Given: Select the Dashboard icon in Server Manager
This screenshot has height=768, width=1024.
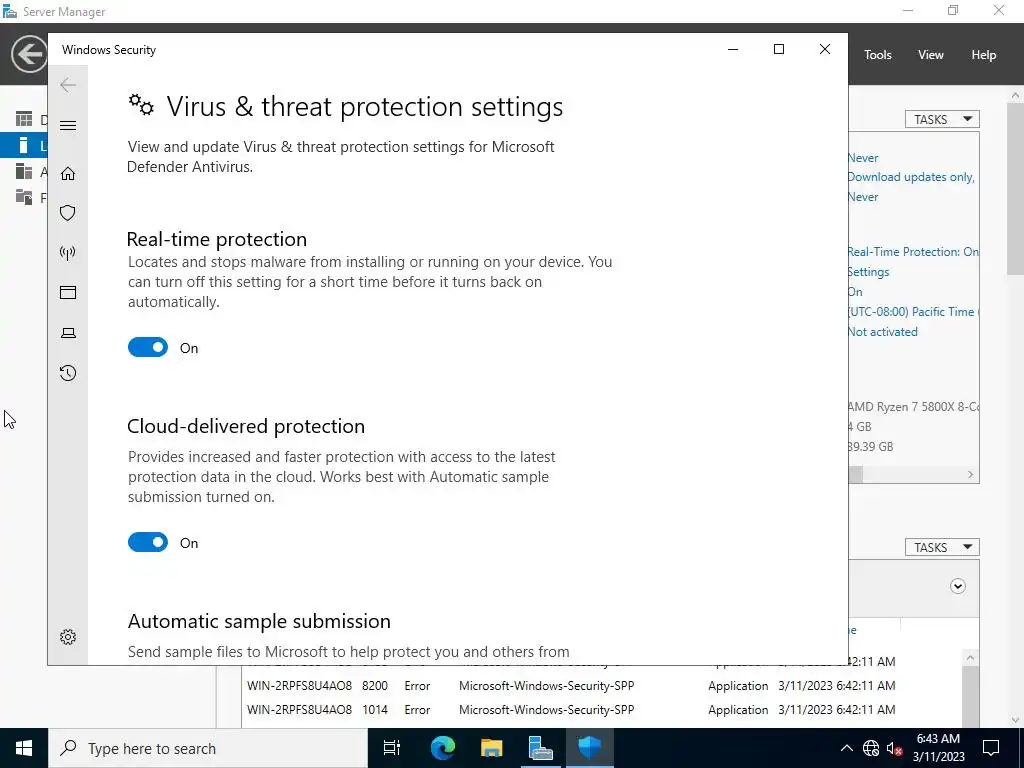Looking at the screenshot, I should pyautogui.click(x=24, y=119).
